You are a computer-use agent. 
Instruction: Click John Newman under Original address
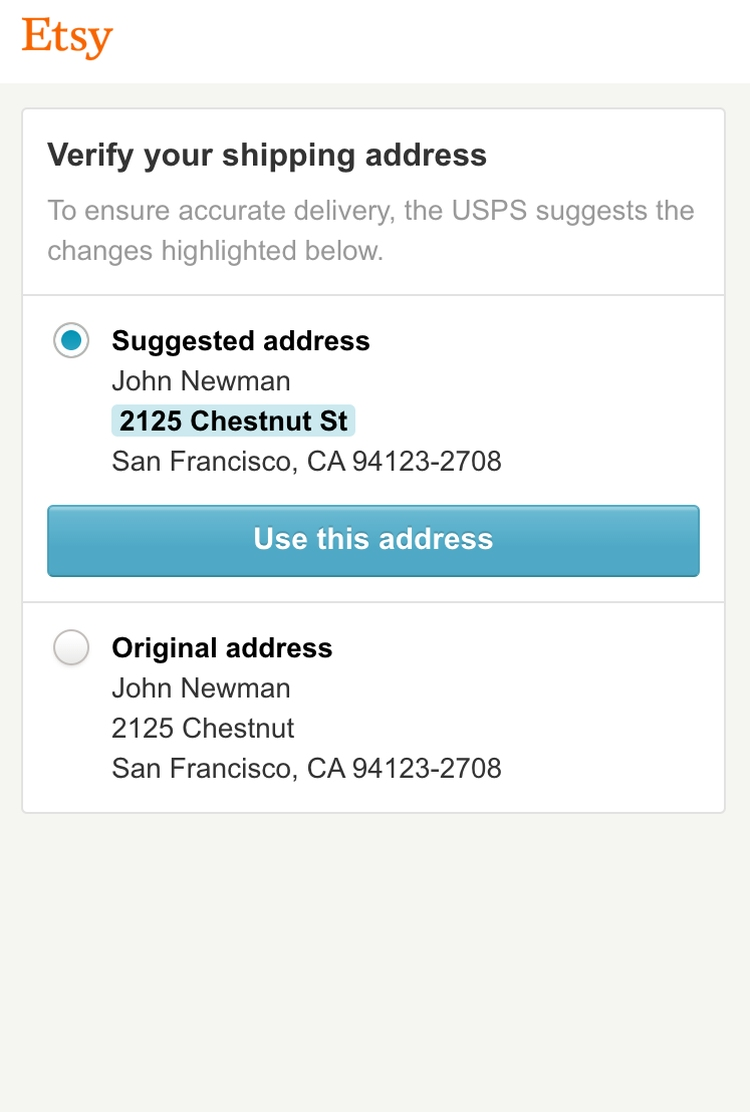click(x=201, y=688)
